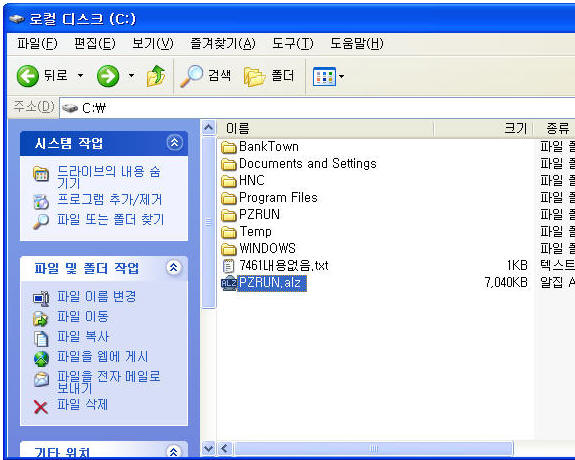The height and width of the screenshot is (460, 575).
Task: Click 파일 이름 변경 link
Action: click(96, 296)
